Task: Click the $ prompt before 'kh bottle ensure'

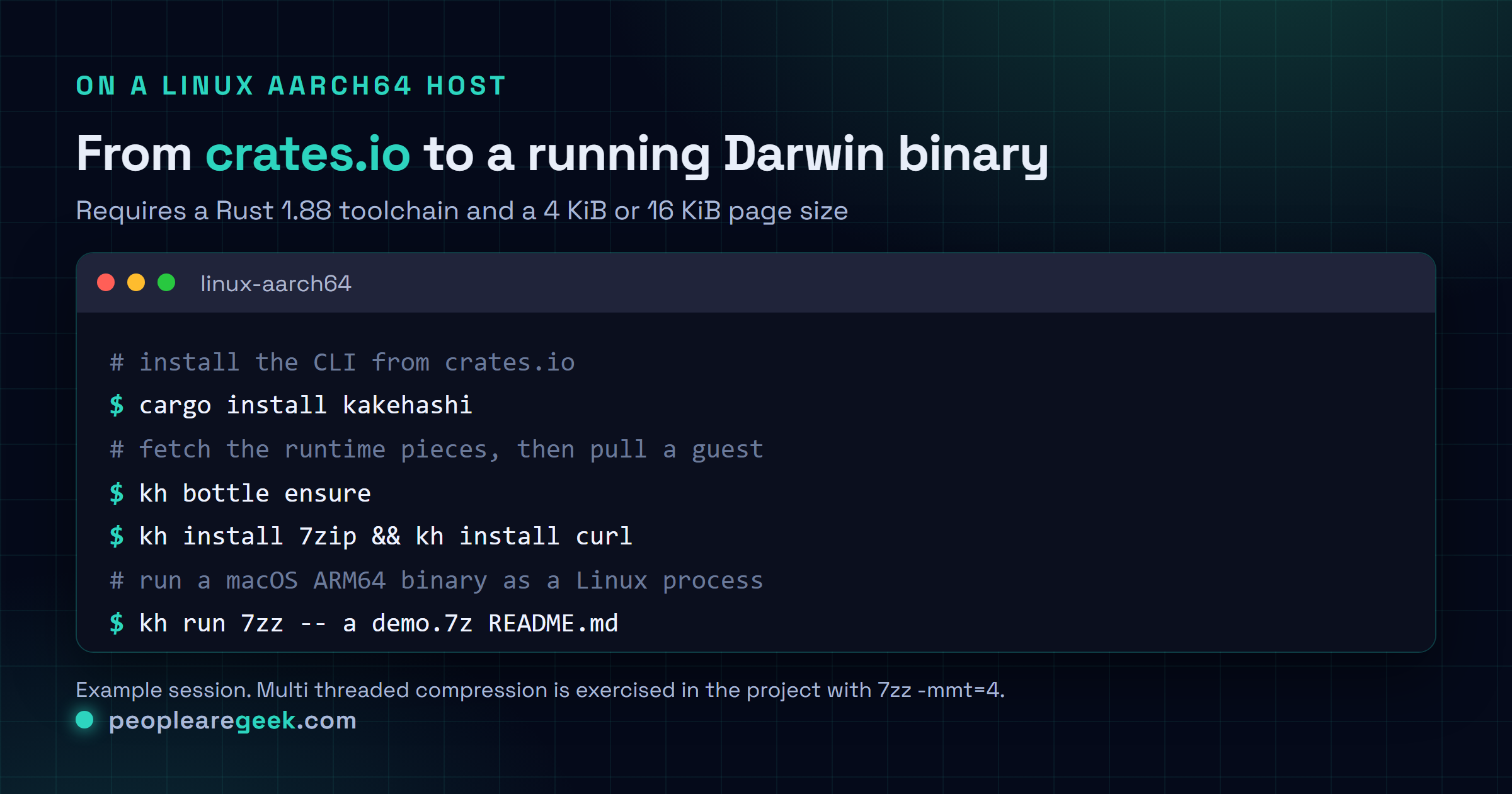Action: [x=117, y=493]
